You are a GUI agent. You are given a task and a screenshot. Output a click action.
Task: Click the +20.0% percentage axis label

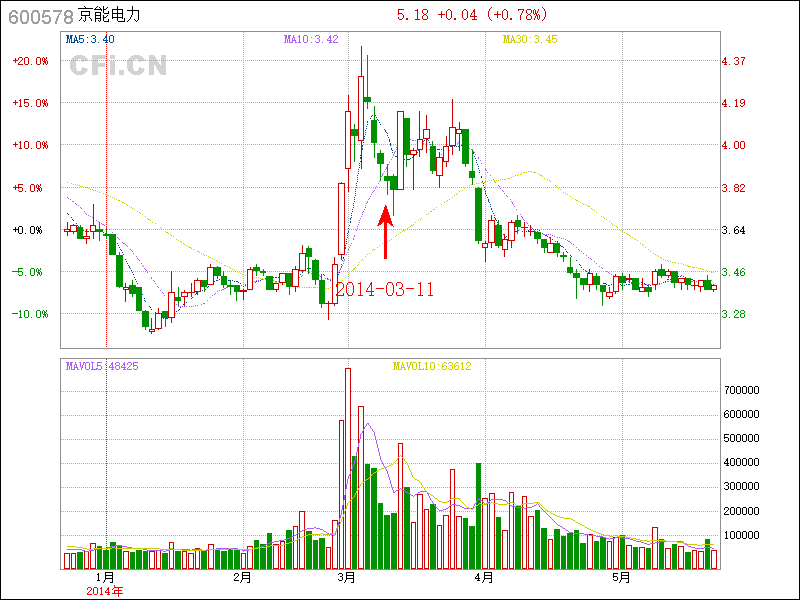[30, 61]
